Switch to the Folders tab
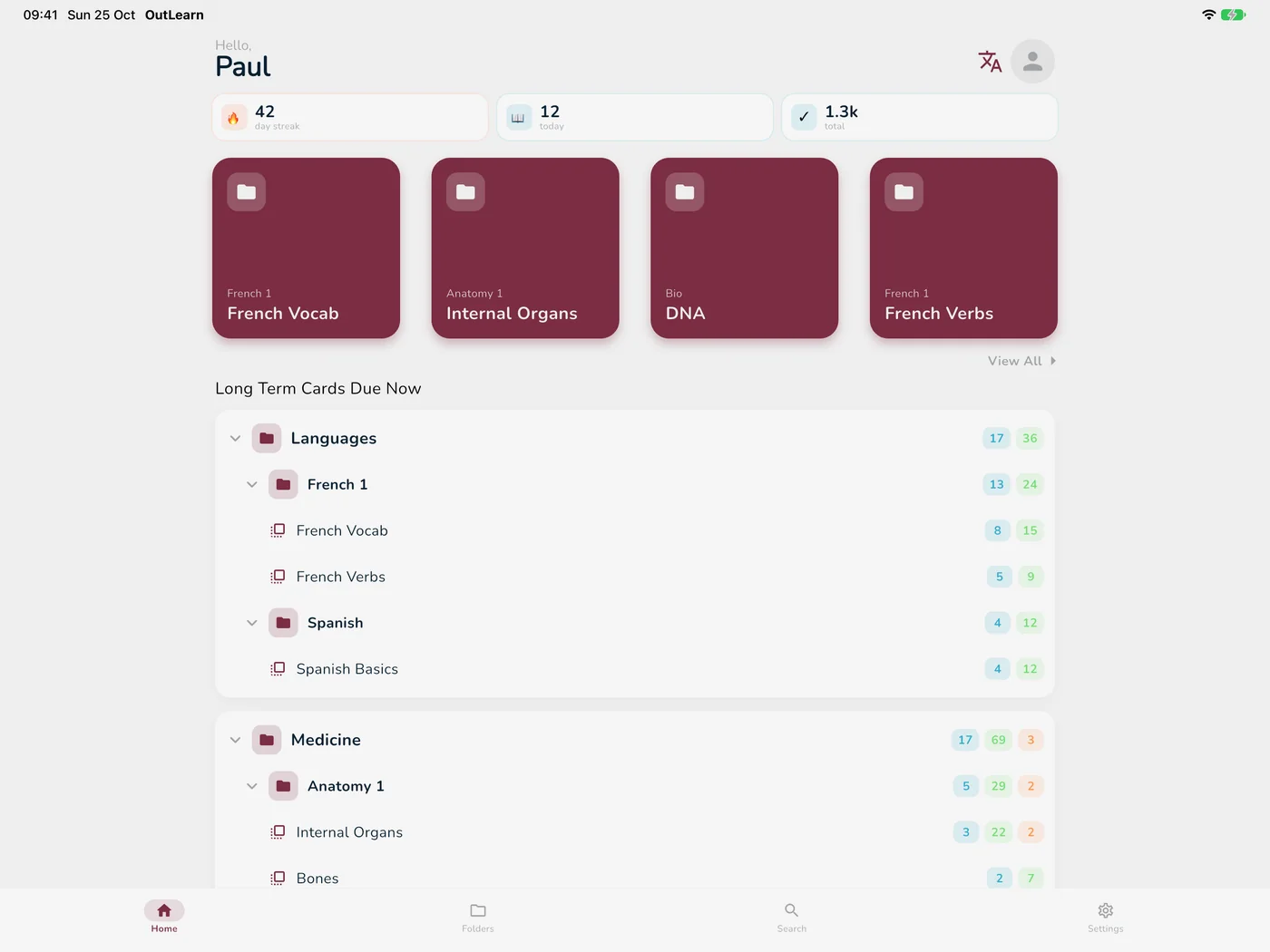This screenshot has width=1270, height=952. 478,917
